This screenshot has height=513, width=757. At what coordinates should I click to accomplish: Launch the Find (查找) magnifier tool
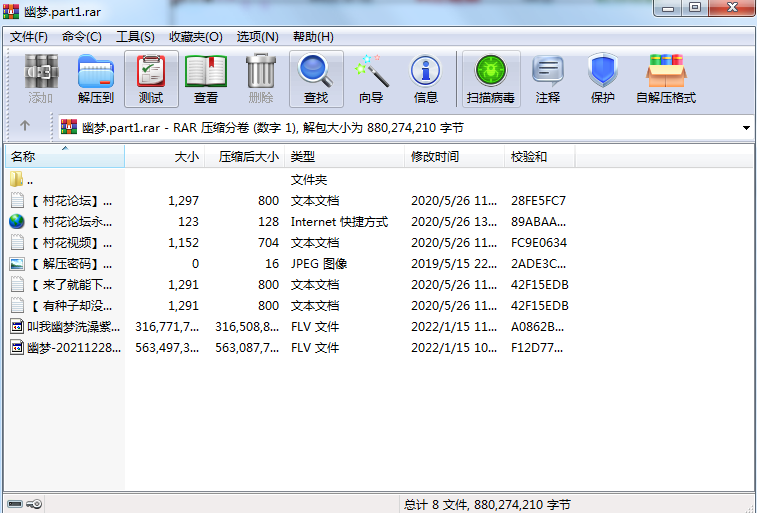pyautogui.click(x=316, y=79)
